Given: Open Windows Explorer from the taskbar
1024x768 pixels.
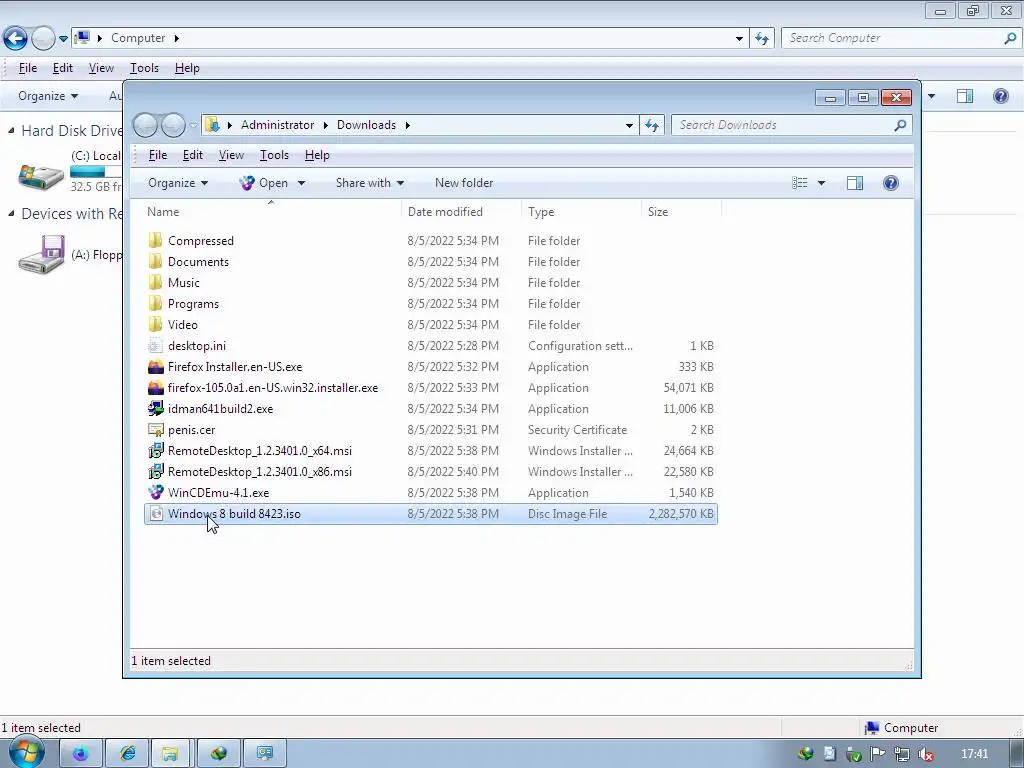Looking at the screenshot, I should [x=170, y=753].
